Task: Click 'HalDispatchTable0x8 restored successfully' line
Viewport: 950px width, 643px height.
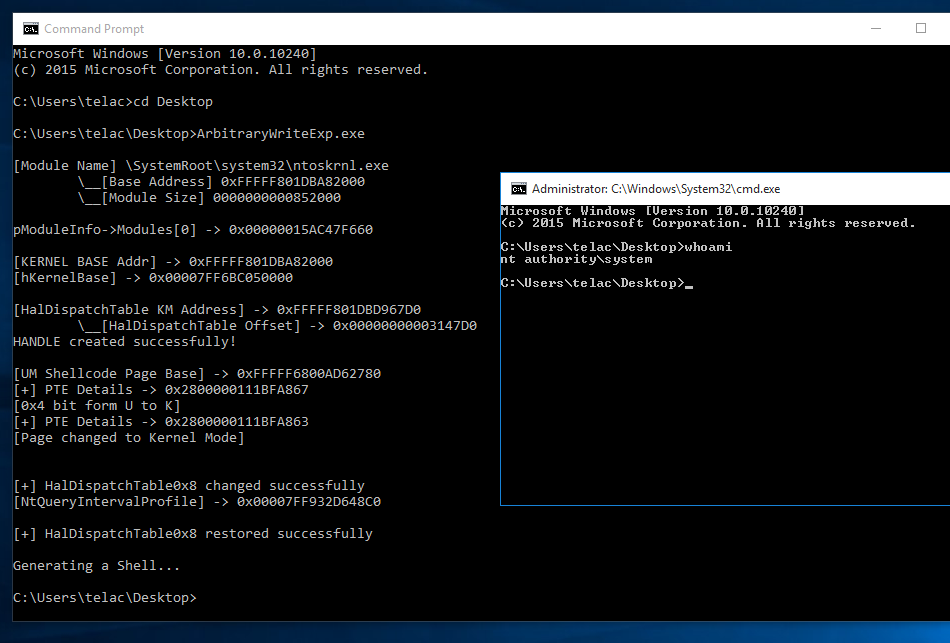Action: click(193, 534)
